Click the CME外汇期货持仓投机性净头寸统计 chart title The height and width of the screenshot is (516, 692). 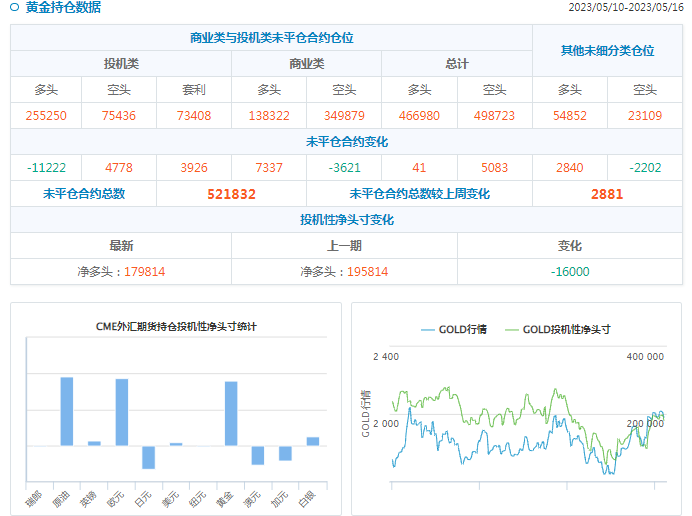176,326
